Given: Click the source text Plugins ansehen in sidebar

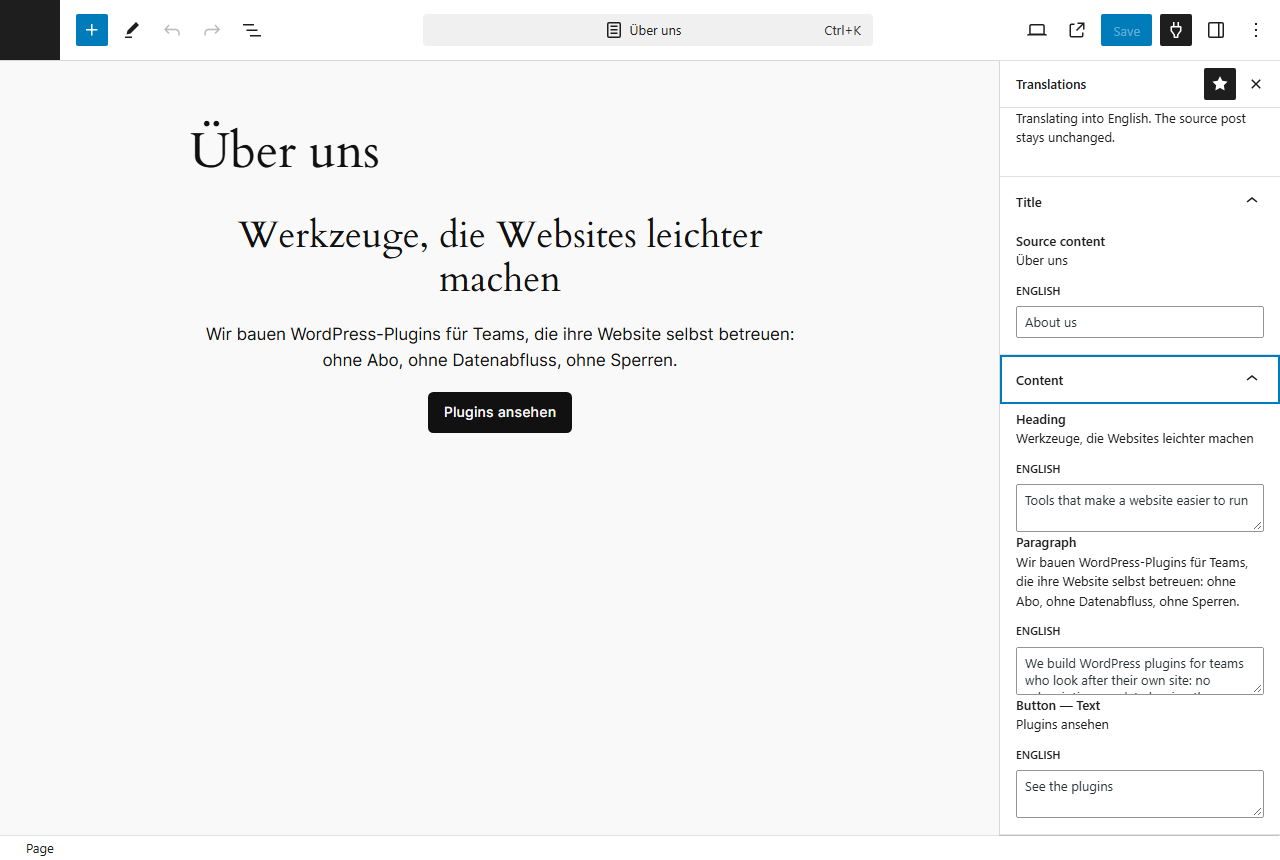Looking at the screenshot, I should 1062,725.
